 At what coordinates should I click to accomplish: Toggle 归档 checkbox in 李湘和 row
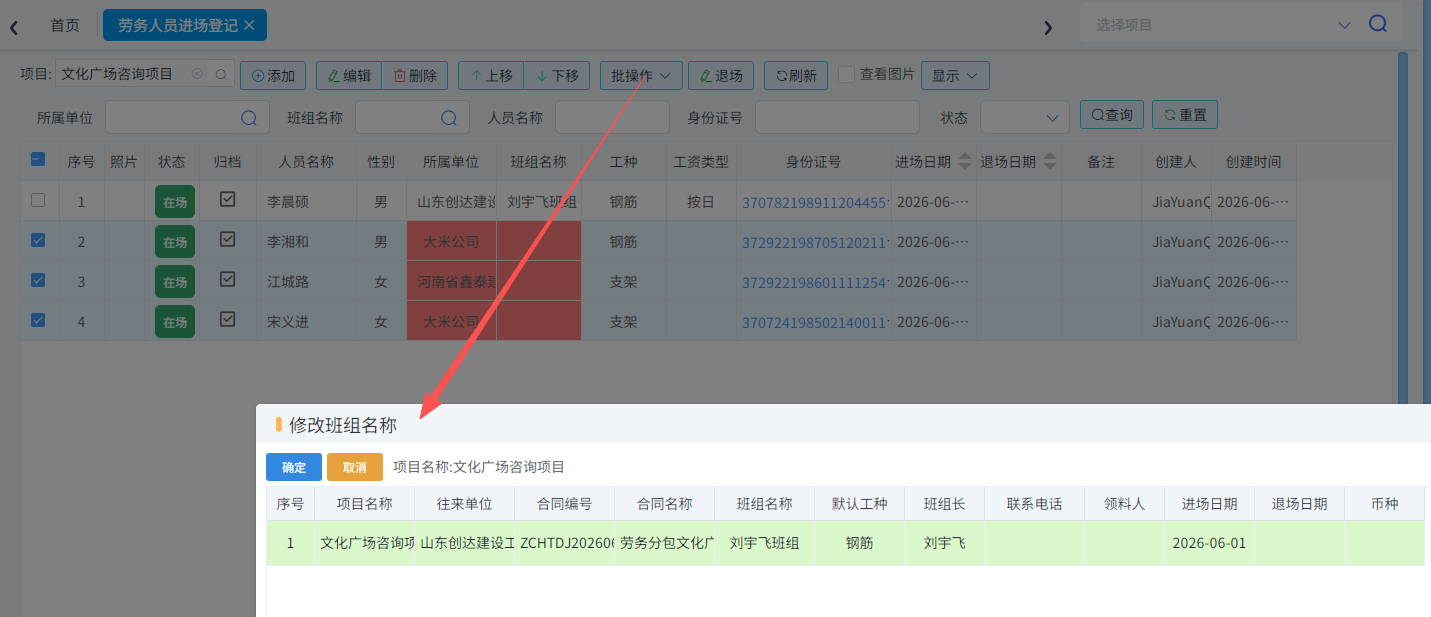tap(228, 239)
